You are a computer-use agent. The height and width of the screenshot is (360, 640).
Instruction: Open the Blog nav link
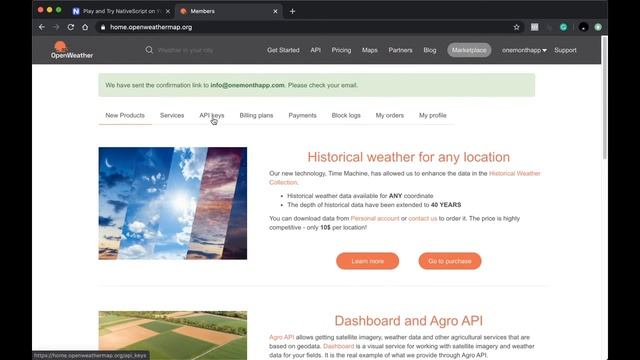click(x=430, y=50)
